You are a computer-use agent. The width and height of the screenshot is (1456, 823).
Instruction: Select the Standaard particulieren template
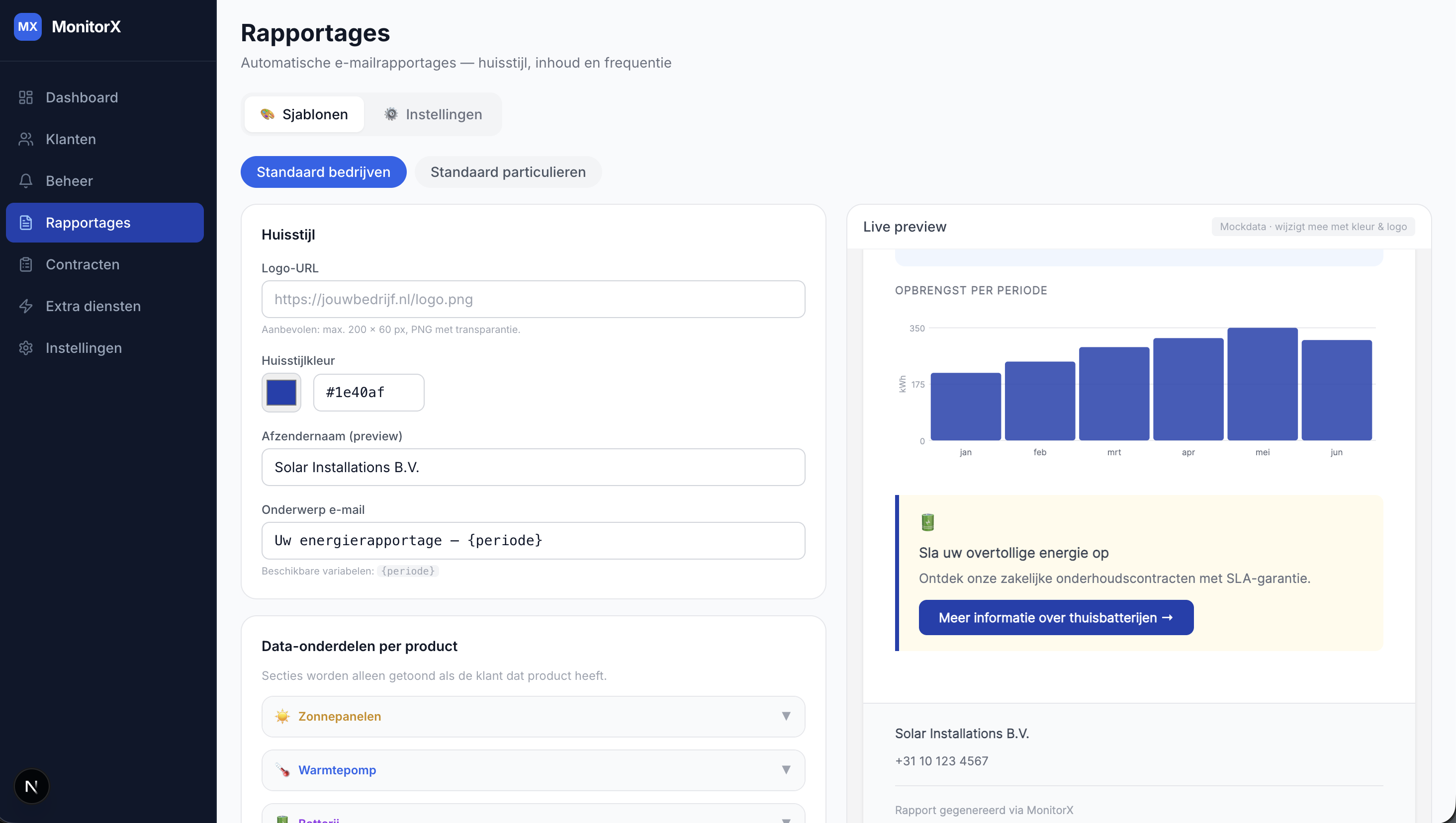click(508, 172)
